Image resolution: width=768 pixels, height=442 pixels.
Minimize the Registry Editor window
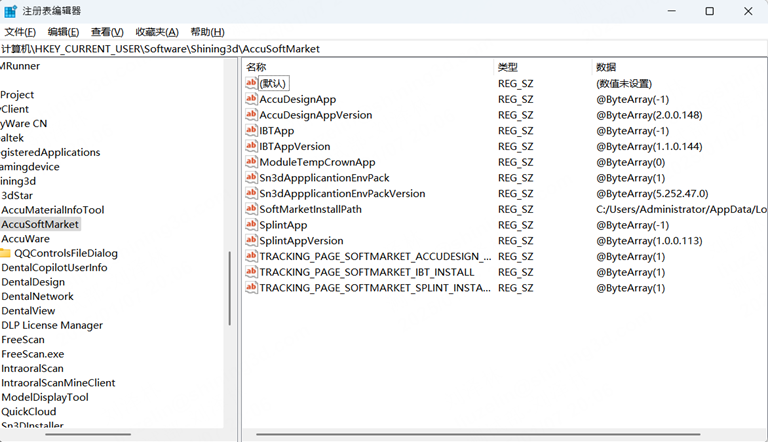[672, 11]
